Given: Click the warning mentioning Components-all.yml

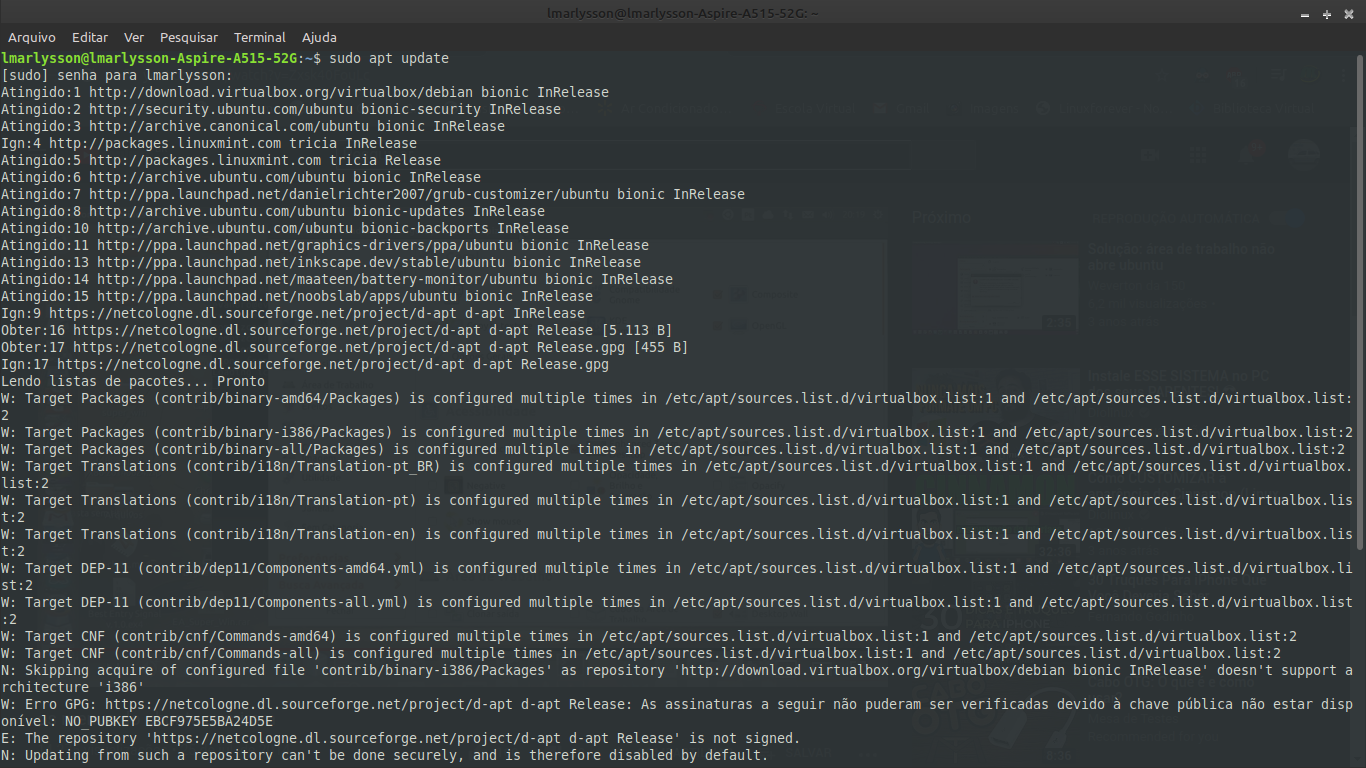Looking at the screenshot, I should 677,610.
